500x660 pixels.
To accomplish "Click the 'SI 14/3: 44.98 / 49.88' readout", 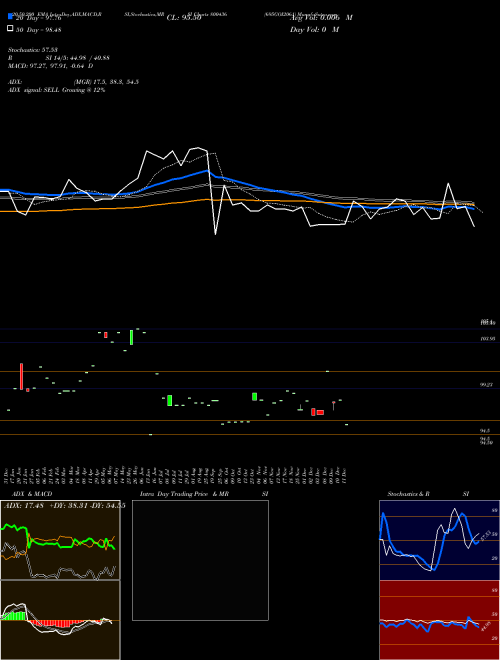I will (x=78, y=58).
